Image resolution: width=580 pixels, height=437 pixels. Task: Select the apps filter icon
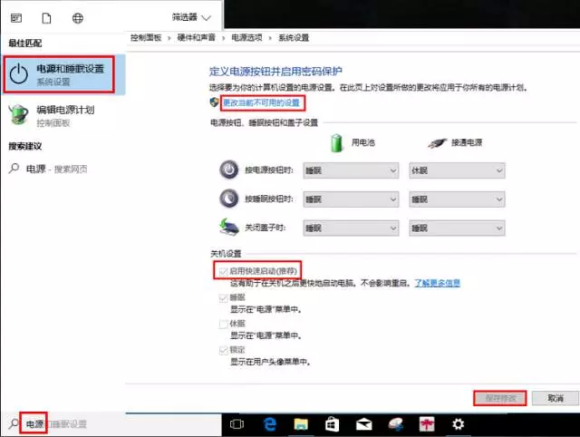click(x=16, y=18)
